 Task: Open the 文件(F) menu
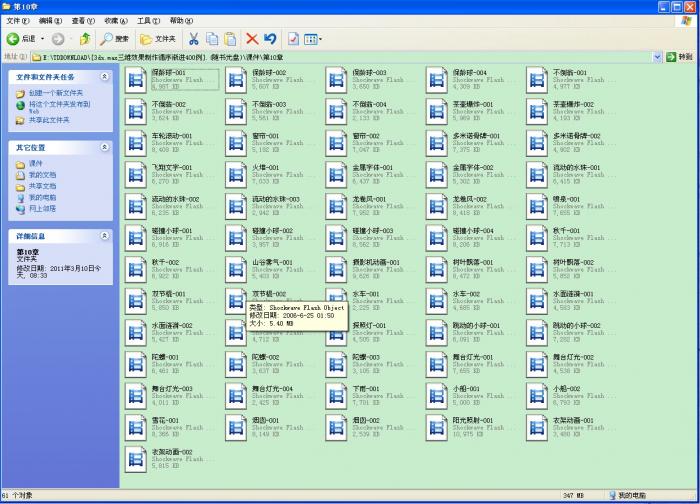(x=18, y=21)
